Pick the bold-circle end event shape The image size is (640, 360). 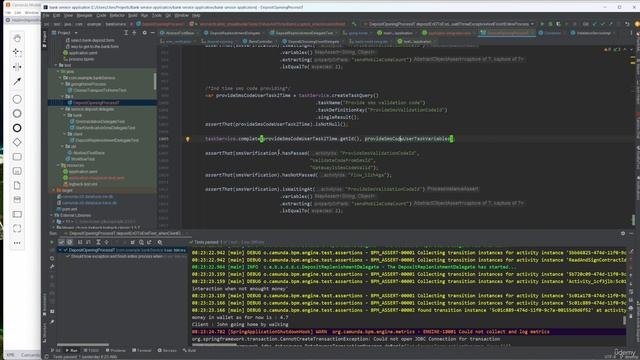coord(17,128)
